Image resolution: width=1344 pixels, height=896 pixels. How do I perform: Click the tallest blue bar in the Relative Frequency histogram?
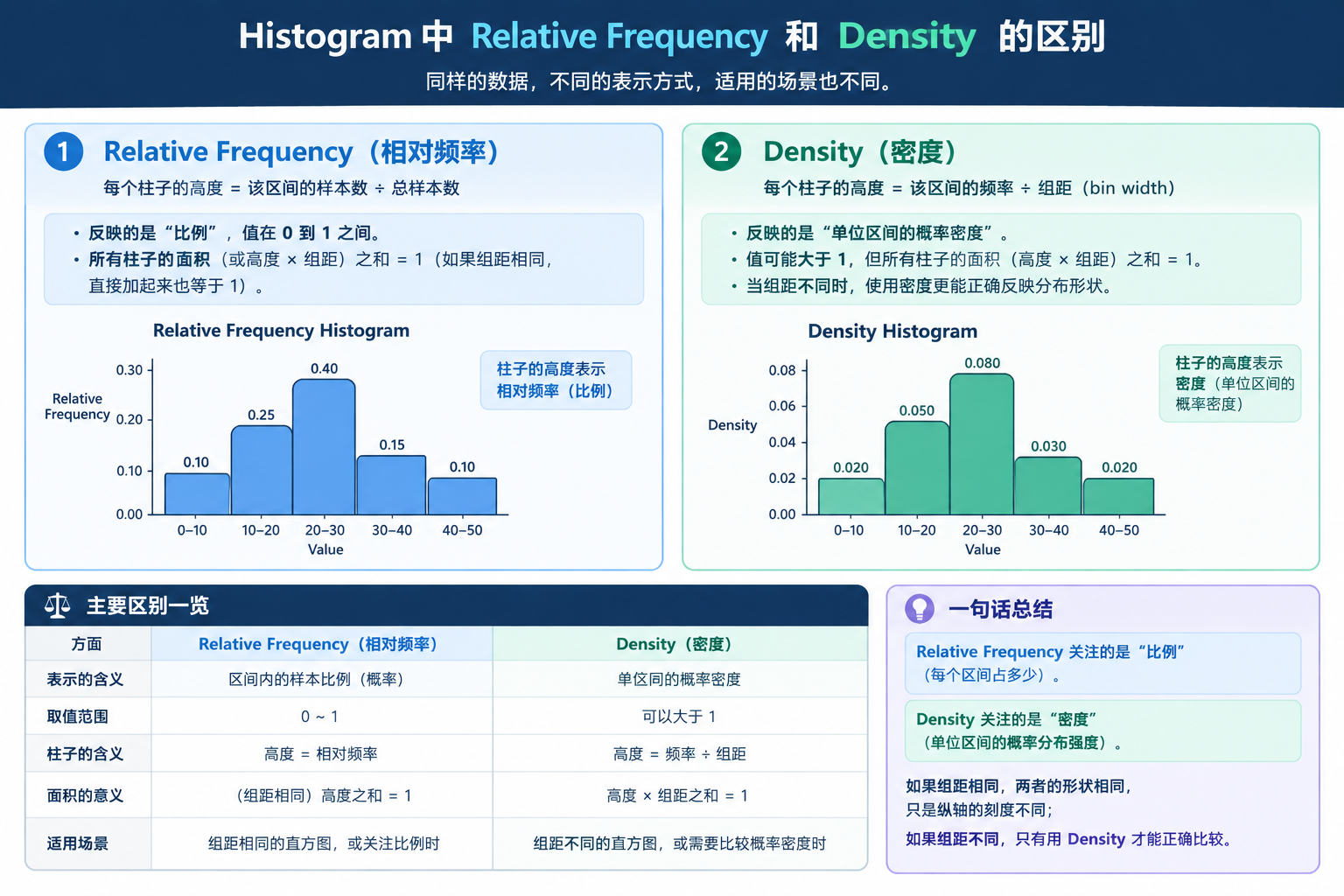point(324,447)
